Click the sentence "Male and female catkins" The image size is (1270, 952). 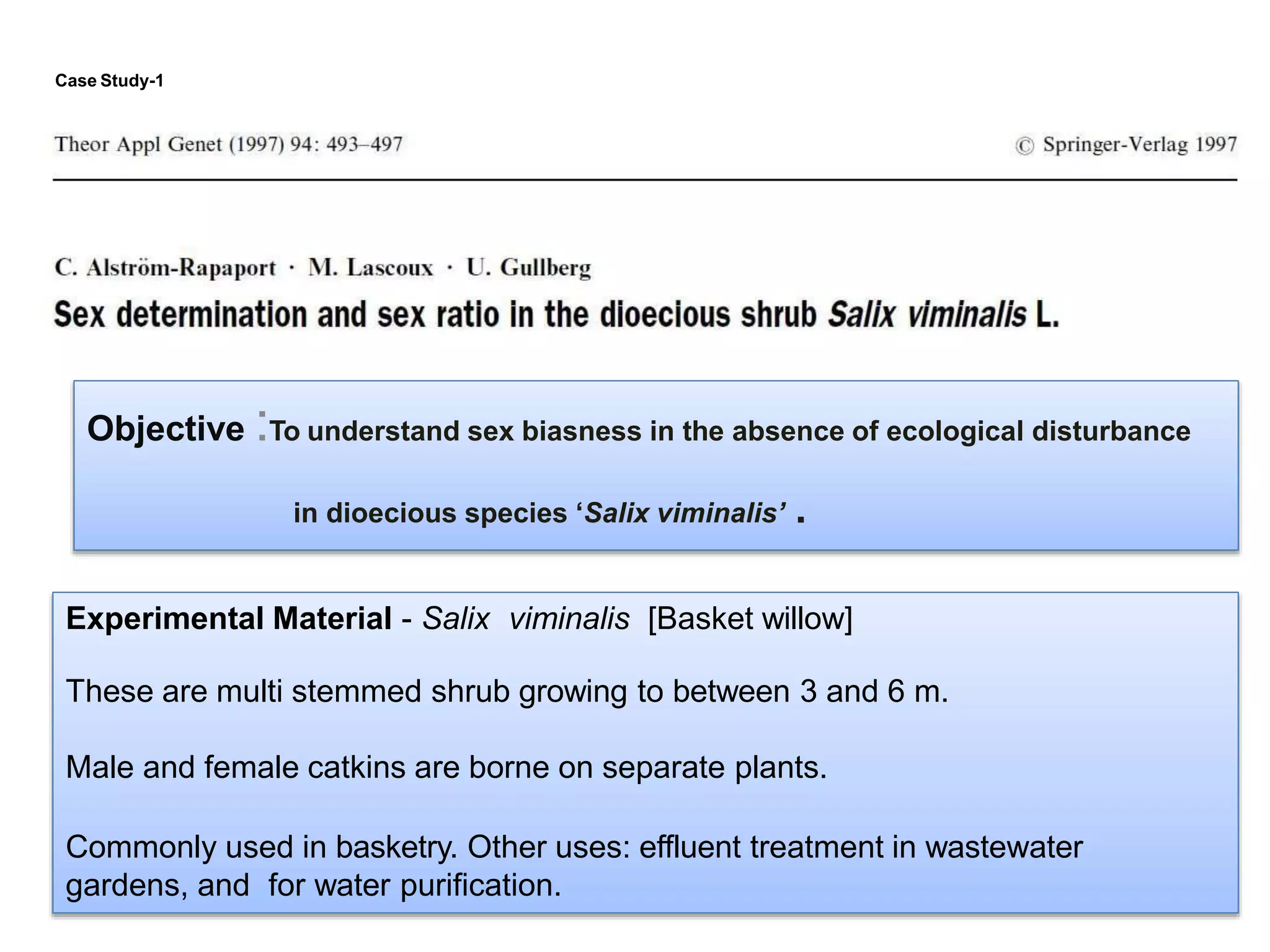446,767
